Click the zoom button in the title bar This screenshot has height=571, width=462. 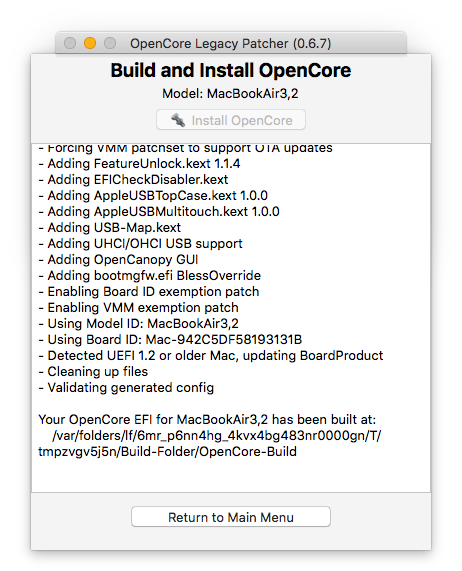[x=110, y=43]
